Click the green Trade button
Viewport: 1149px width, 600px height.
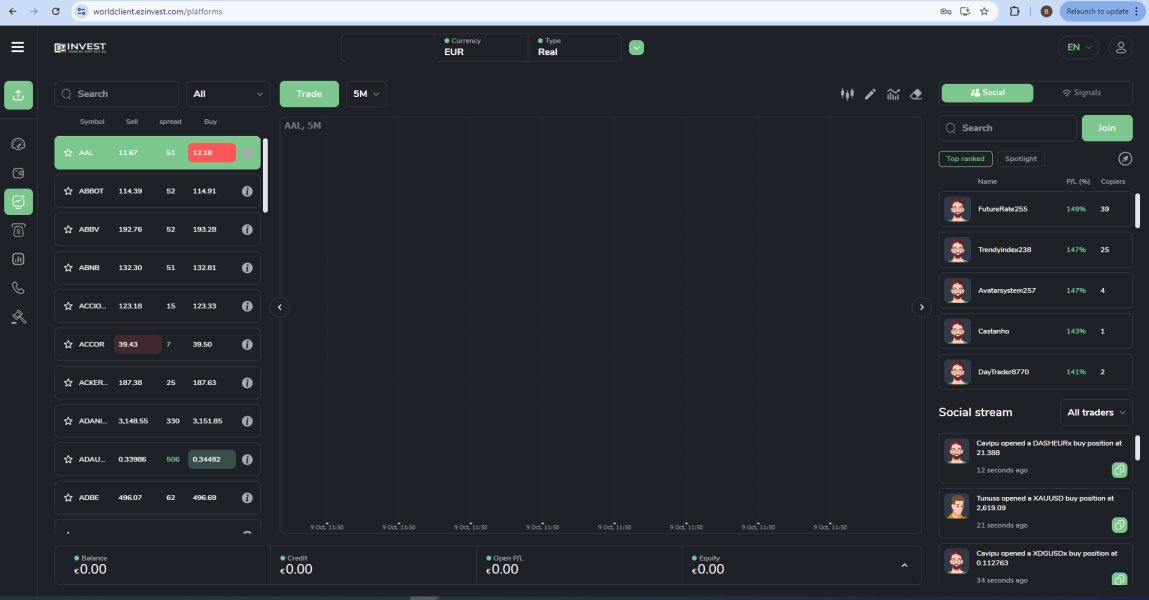[309, 94]
